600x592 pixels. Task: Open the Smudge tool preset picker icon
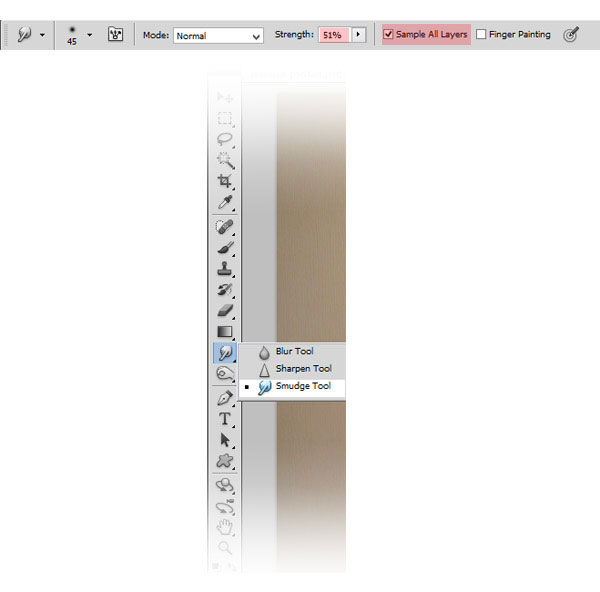24,35
